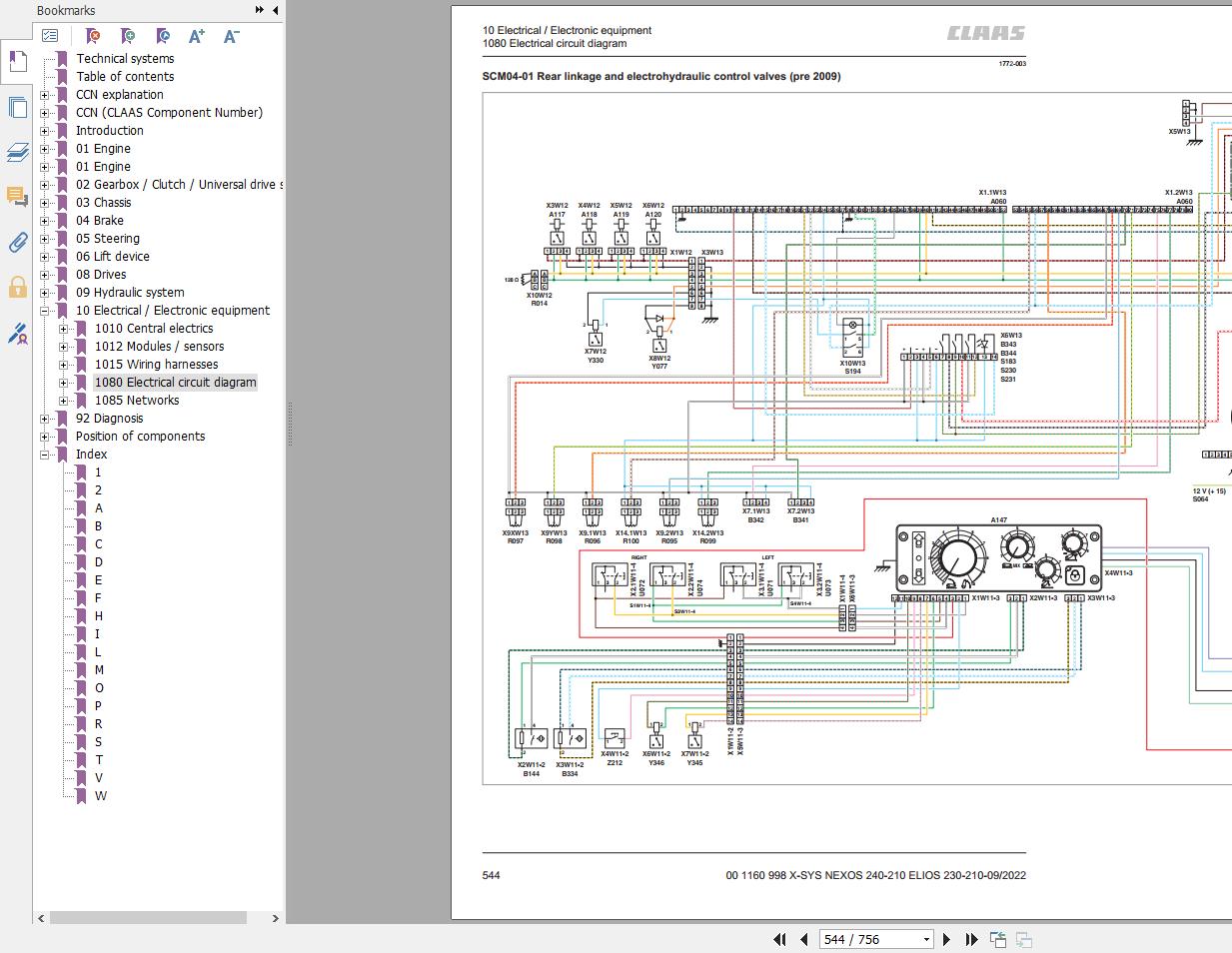Collapse the Index bookmark tree
This screenshot has height=953, width=1232.
point(44,455)
